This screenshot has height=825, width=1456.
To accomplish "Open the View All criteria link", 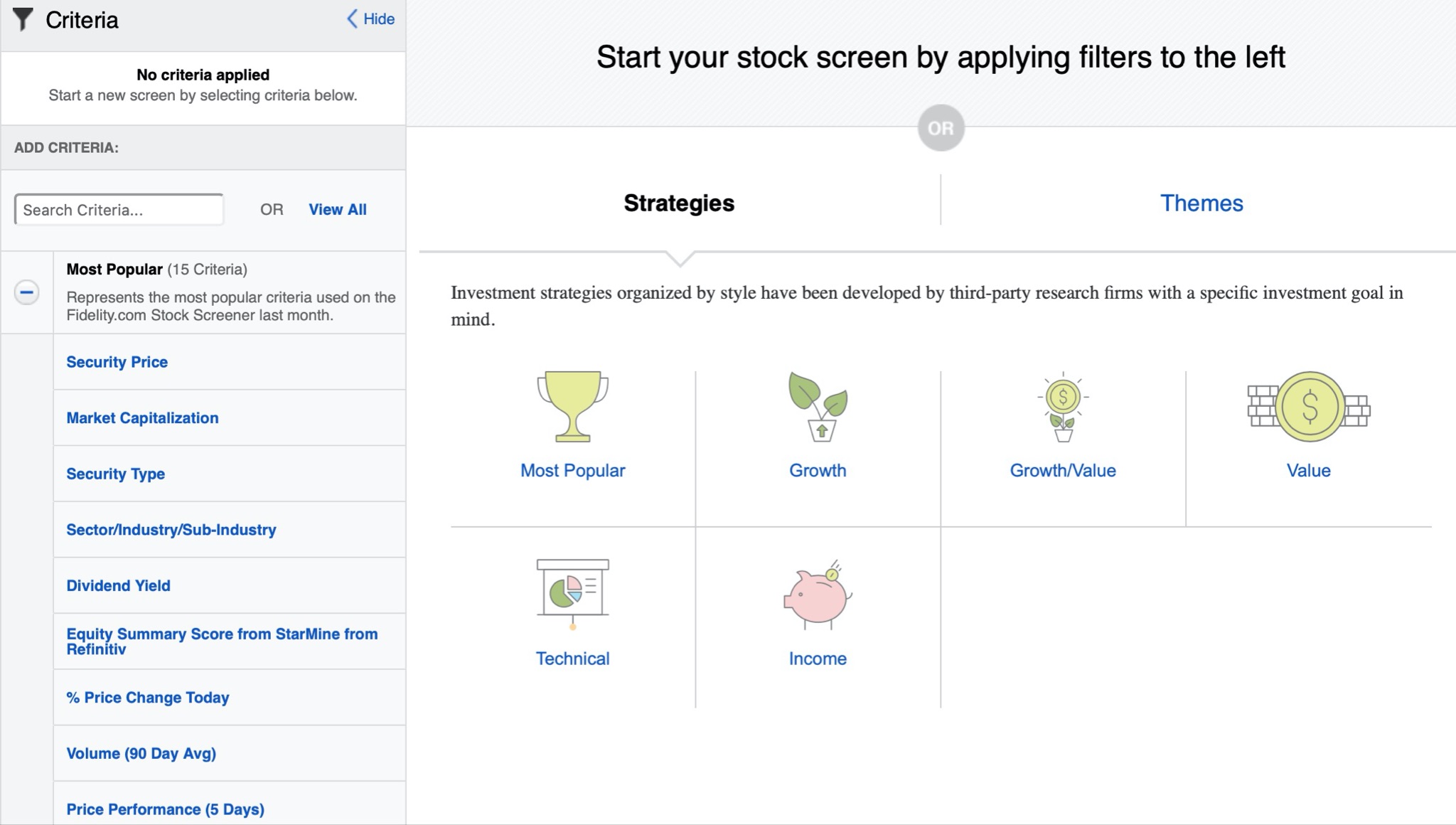I will point(337,210).
